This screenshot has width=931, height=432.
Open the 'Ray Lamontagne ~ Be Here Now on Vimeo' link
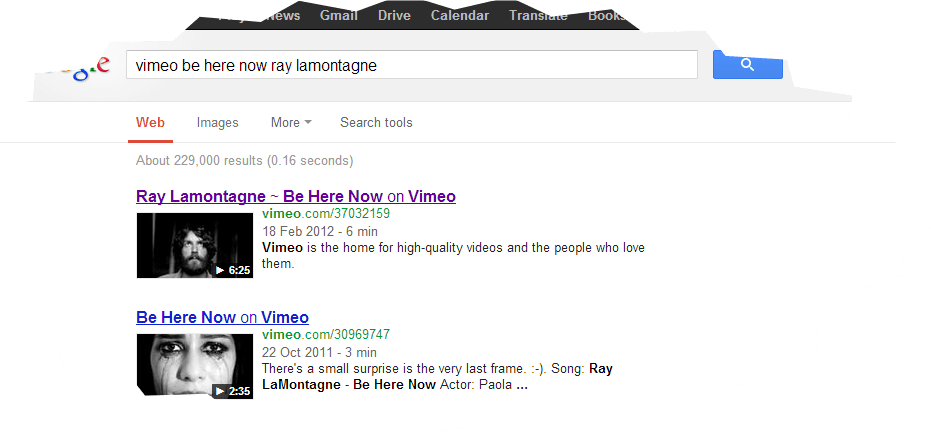296,196
